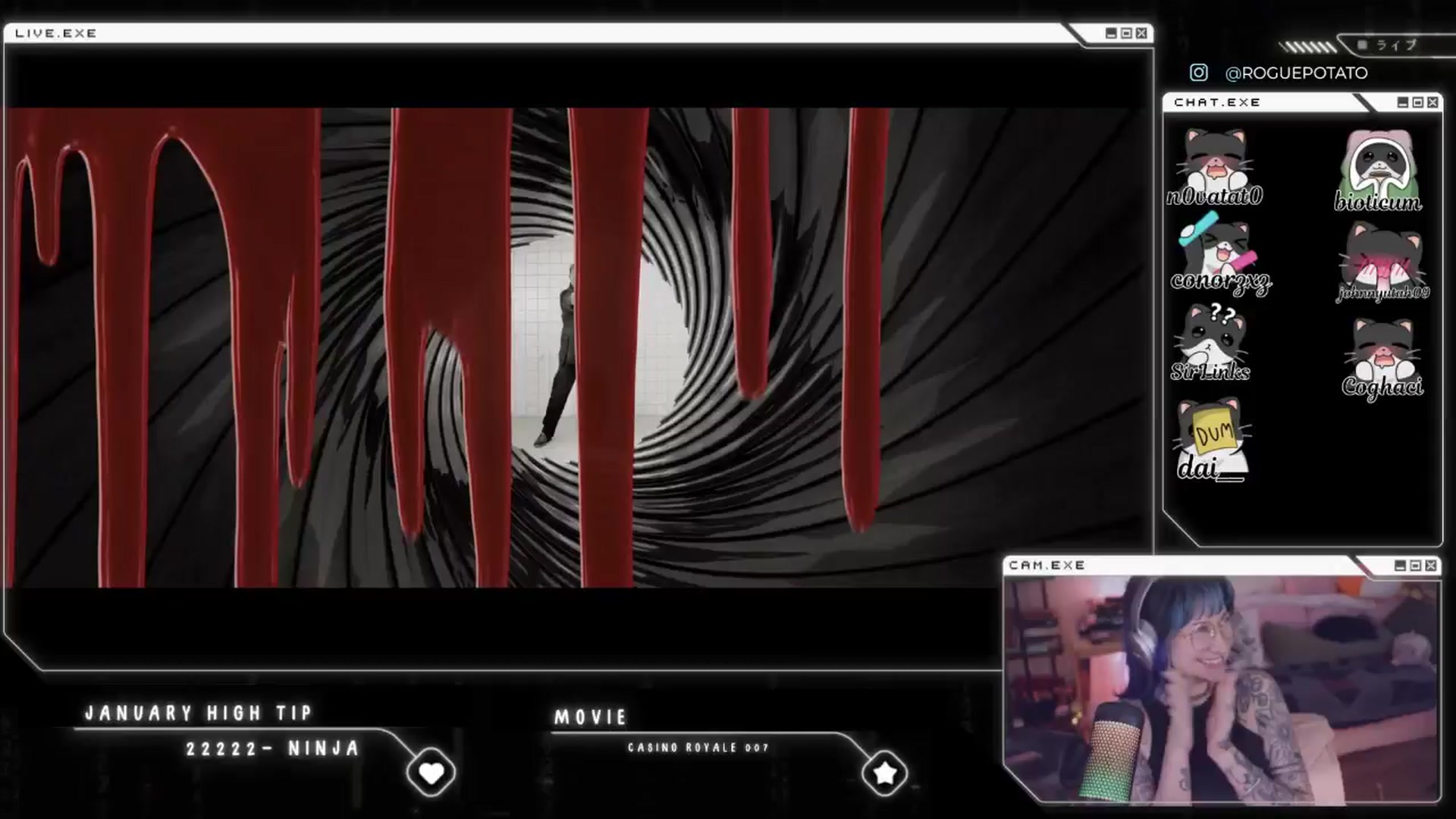Select johnnyutah09 cat avatar
This screenshot has height=819, width=1456.
[1382, 262]
